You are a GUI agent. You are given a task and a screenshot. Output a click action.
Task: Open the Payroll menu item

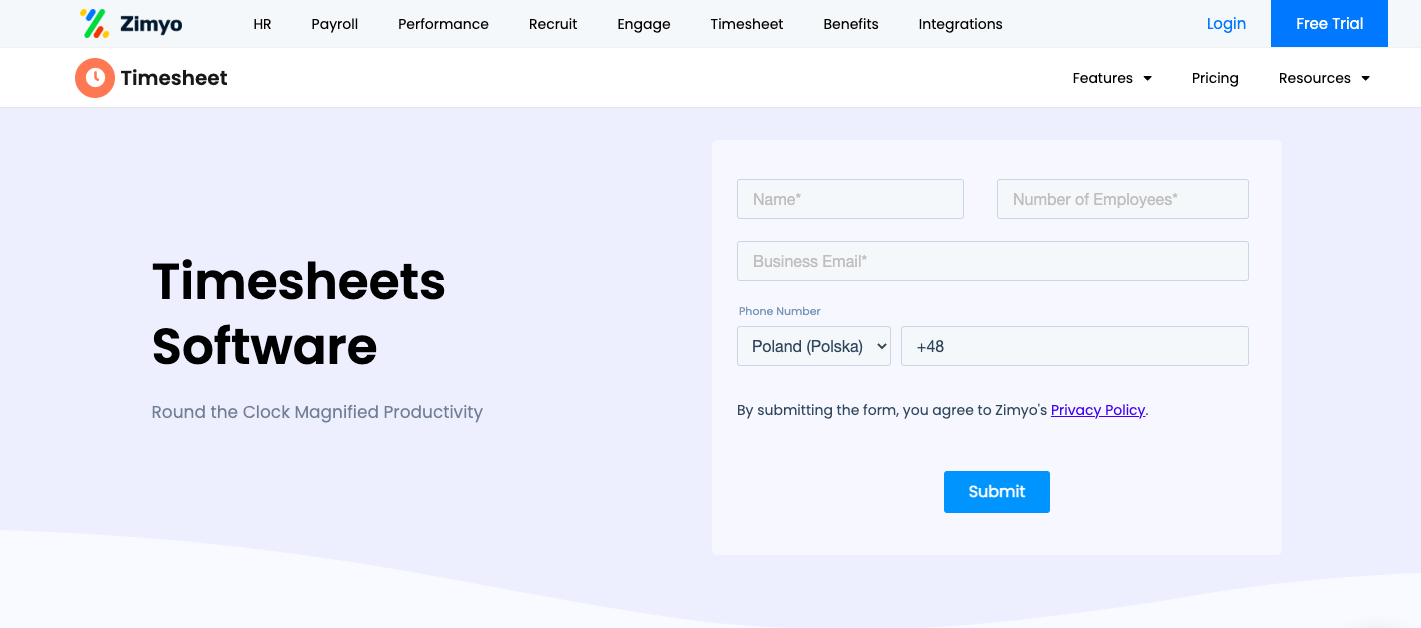pyautogui.click(x=335, y=24)
